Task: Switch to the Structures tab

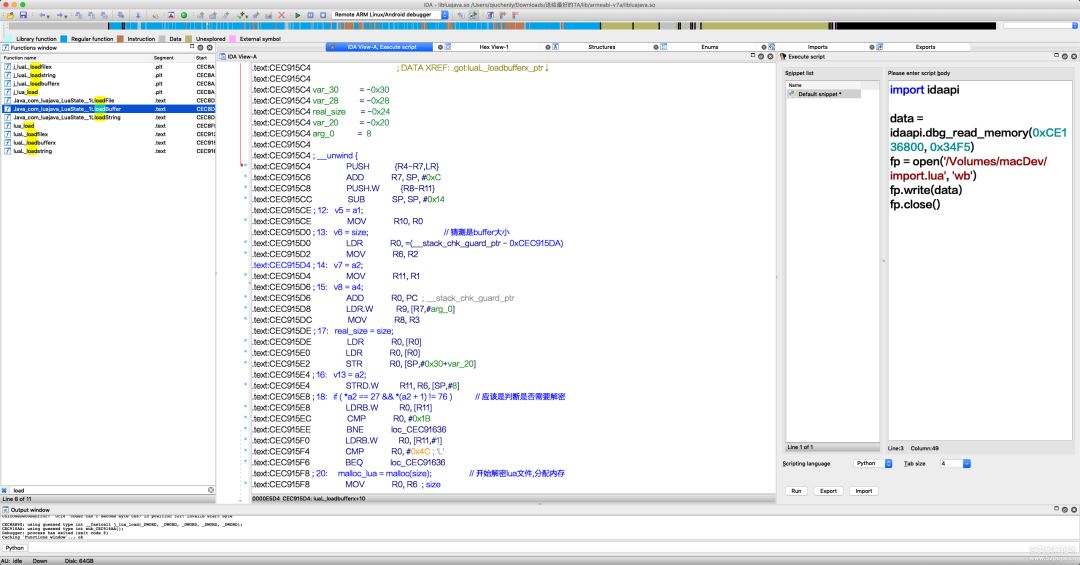Action: (x=601, y=47)
